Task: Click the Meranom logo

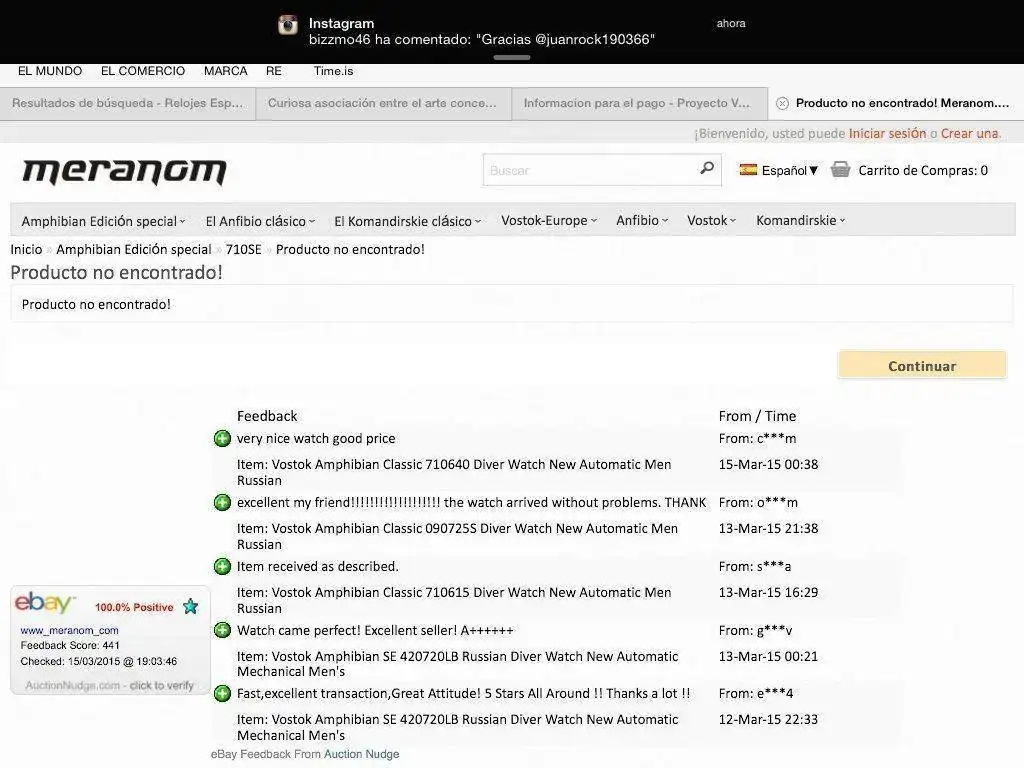Action: pos(124,172)
